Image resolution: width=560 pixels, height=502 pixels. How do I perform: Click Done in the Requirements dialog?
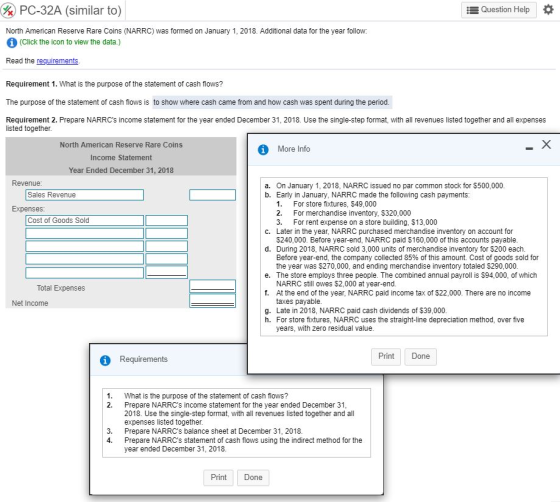(253, 477)
